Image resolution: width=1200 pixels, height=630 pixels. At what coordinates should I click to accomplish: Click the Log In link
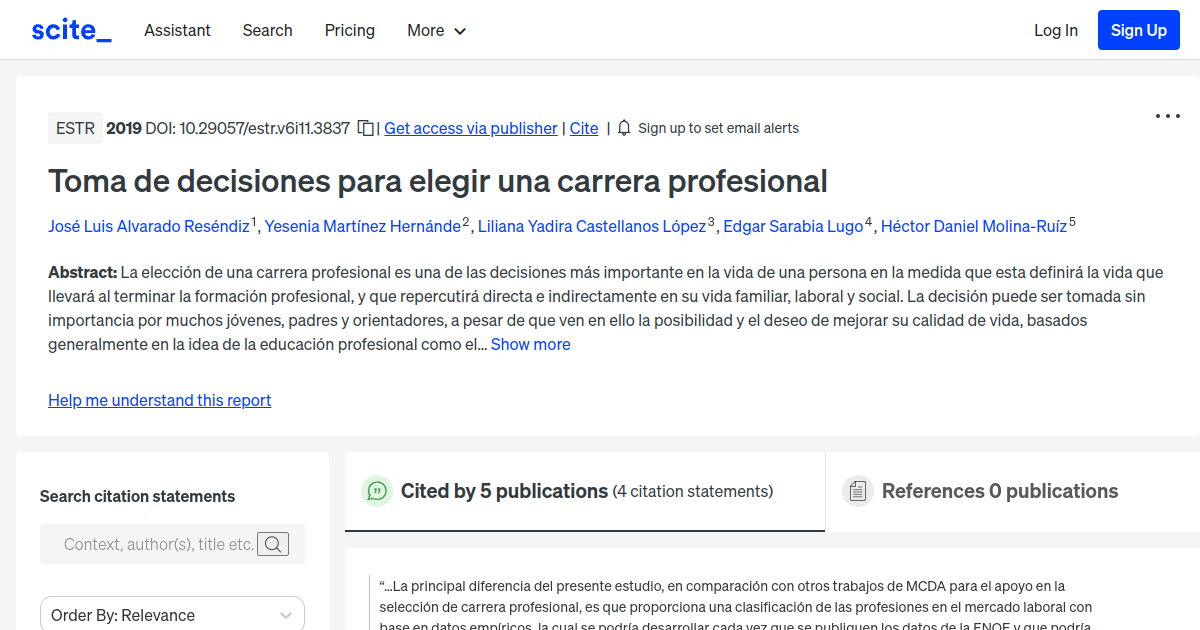click(x=1056, y=30)
